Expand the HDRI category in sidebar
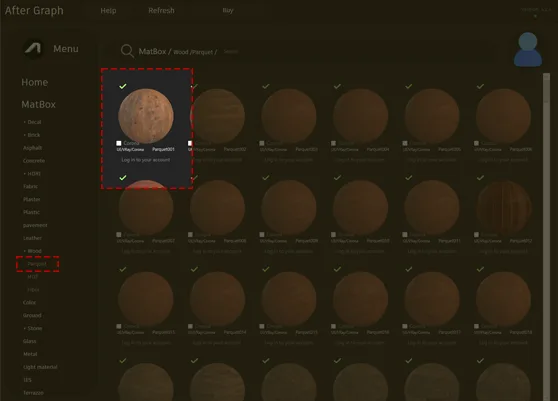The width and height of the screenshot is (558, 401). pyautogui.click(x=32, y=174)
